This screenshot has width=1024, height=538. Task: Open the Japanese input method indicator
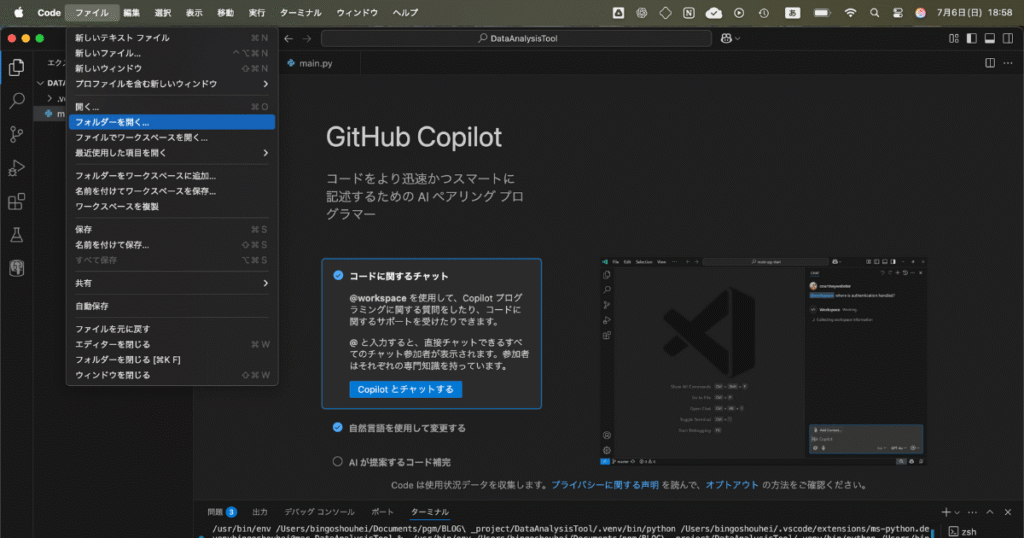792,12
